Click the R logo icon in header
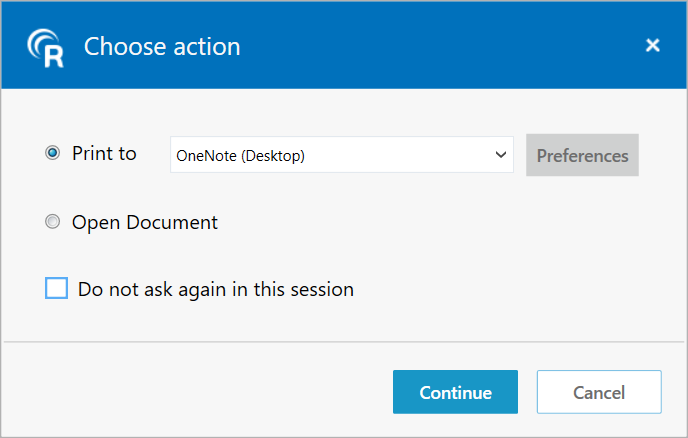688x438 pixels. click(x=46, y=47)
